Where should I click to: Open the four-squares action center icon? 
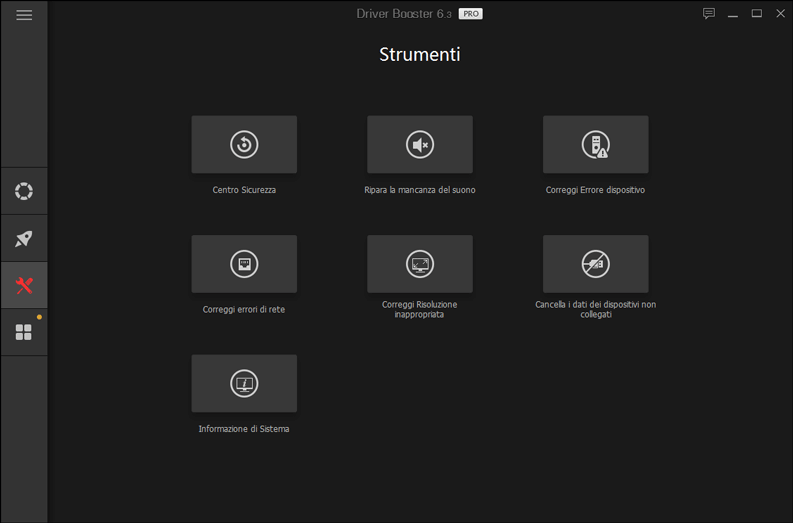(24, 332)
